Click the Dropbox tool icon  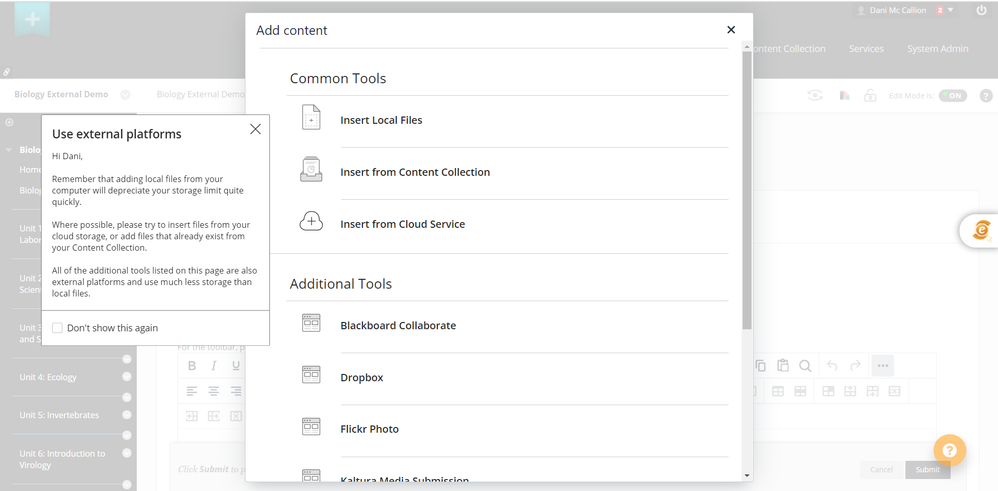[x=311, y=375]
